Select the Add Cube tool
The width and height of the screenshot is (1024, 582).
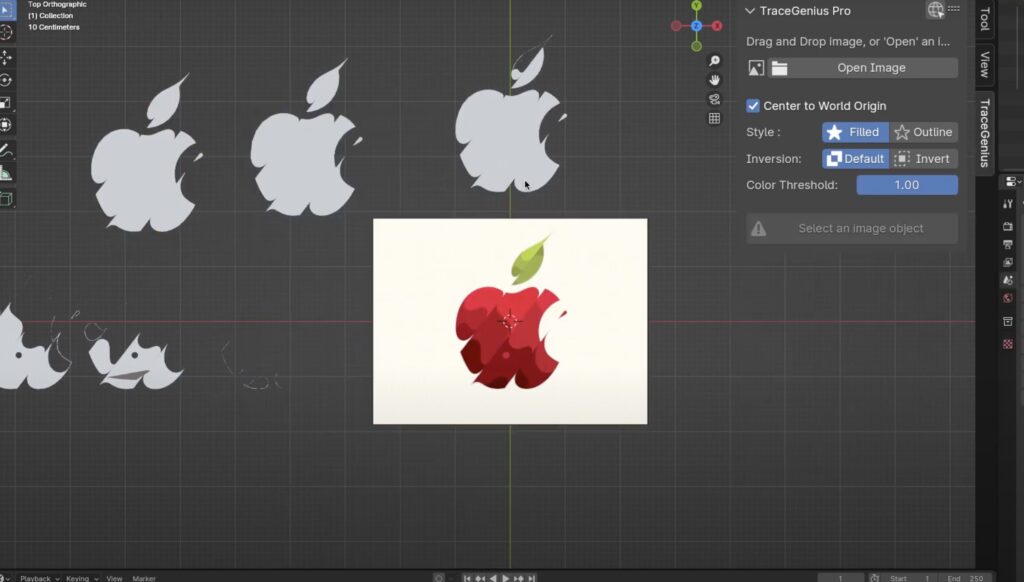[x=7, y=199]
